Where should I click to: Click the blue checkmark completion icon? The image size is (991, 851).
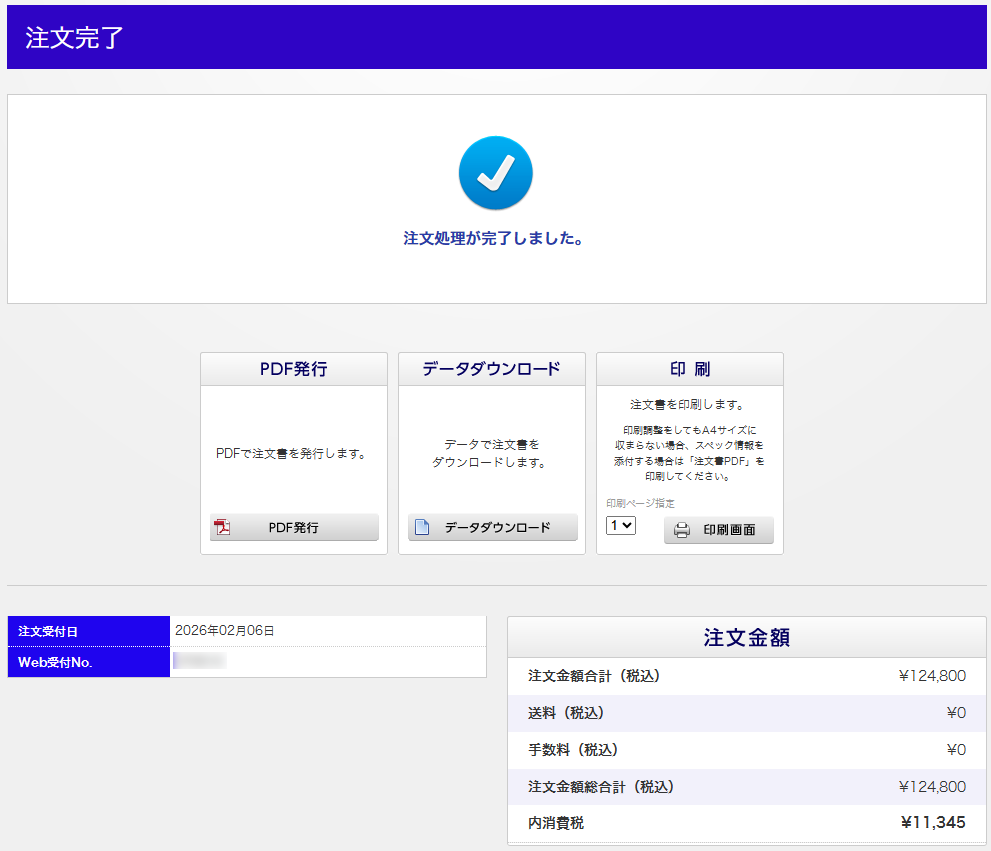coord(495,173)
